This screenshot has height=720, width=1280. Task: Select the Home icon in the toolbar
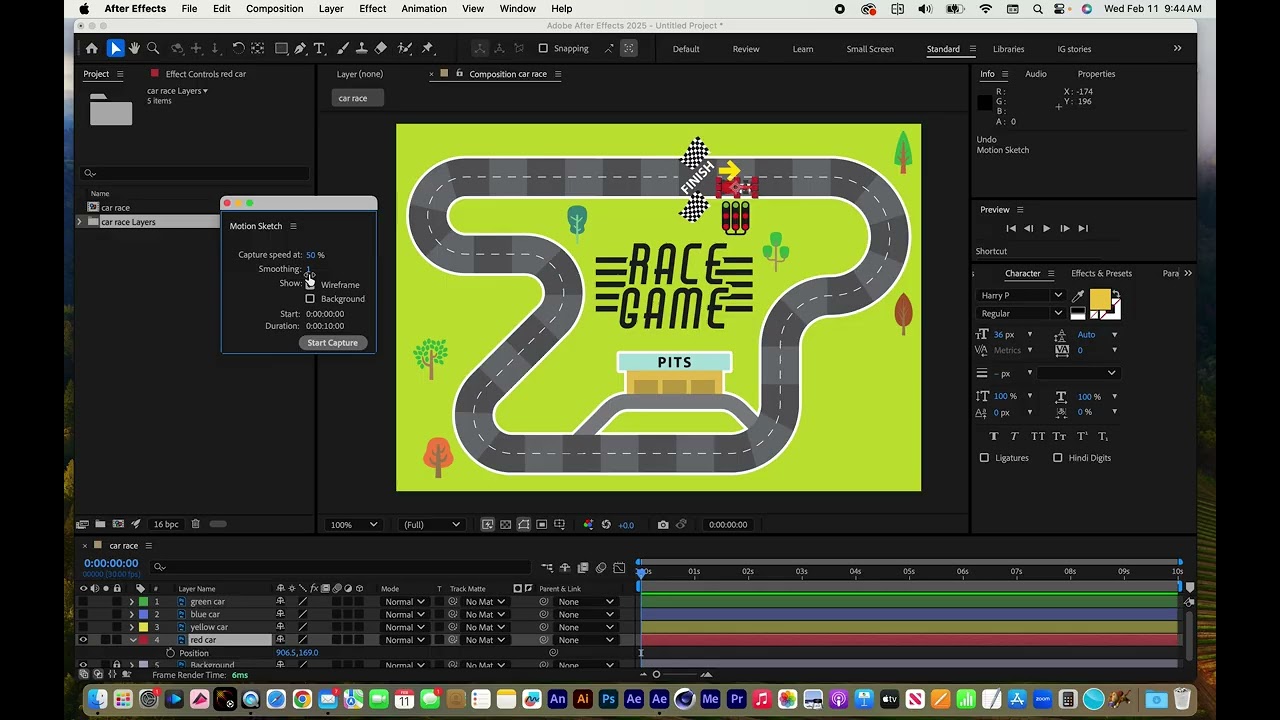[x=92, y=48]
